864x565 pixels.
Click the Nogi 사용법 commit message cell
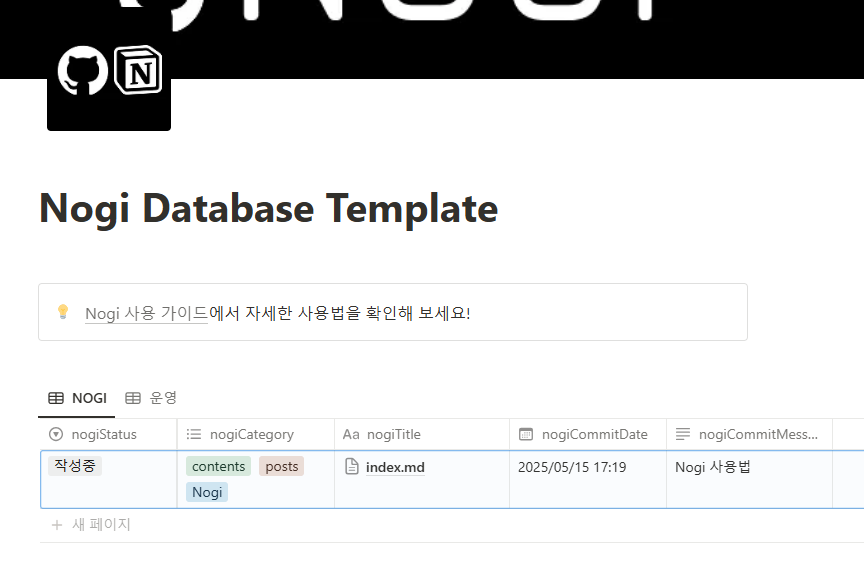coord(749,479)
